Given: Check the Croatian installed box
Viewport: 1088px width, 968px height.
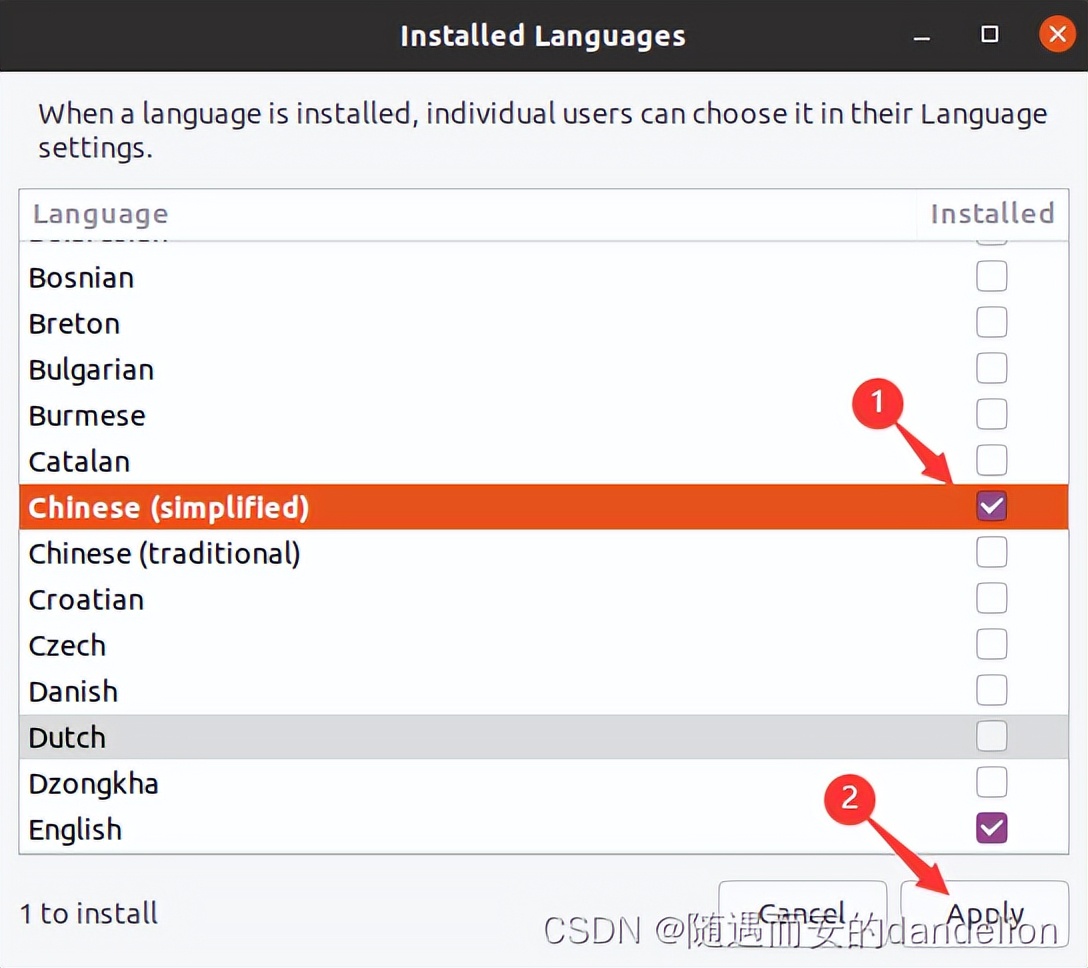Looking at the screenshot, I should [991, 598].
